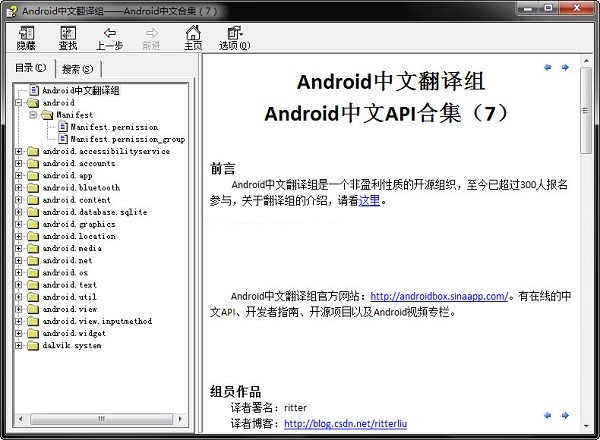The height and width of the screenshot is (440, 600).
Task: Expand the android.view node
Action: pos(18,309)
